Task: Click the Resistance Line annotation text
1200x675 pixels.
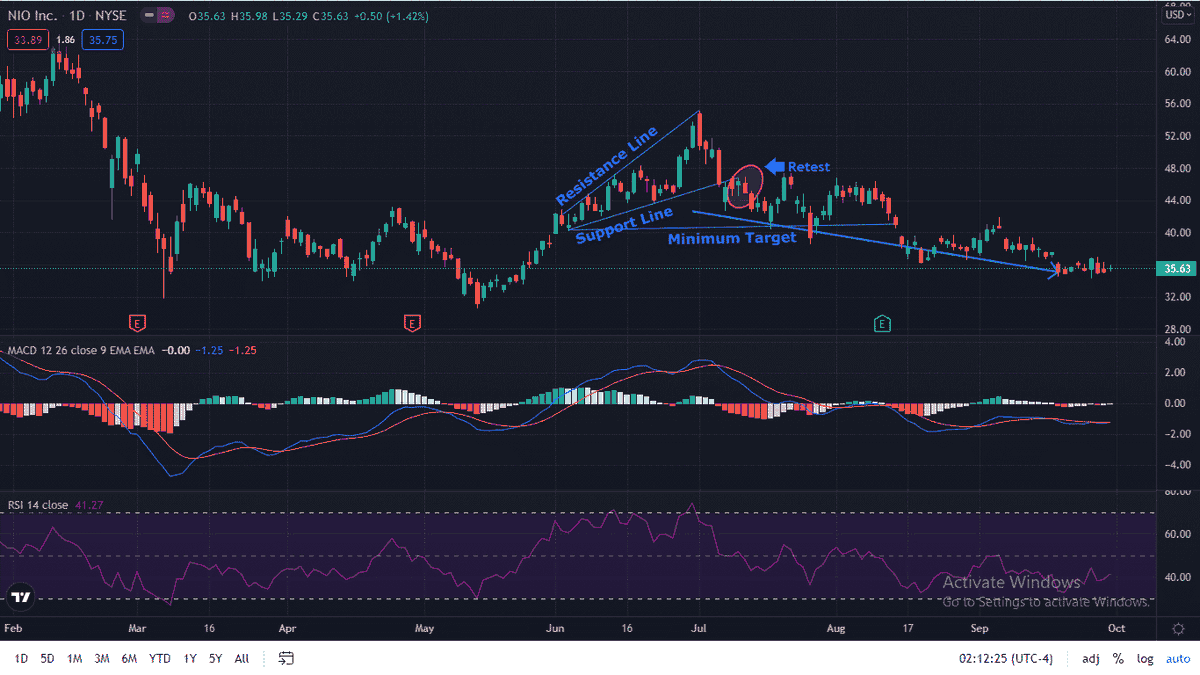Action: (x=607, y=164)
